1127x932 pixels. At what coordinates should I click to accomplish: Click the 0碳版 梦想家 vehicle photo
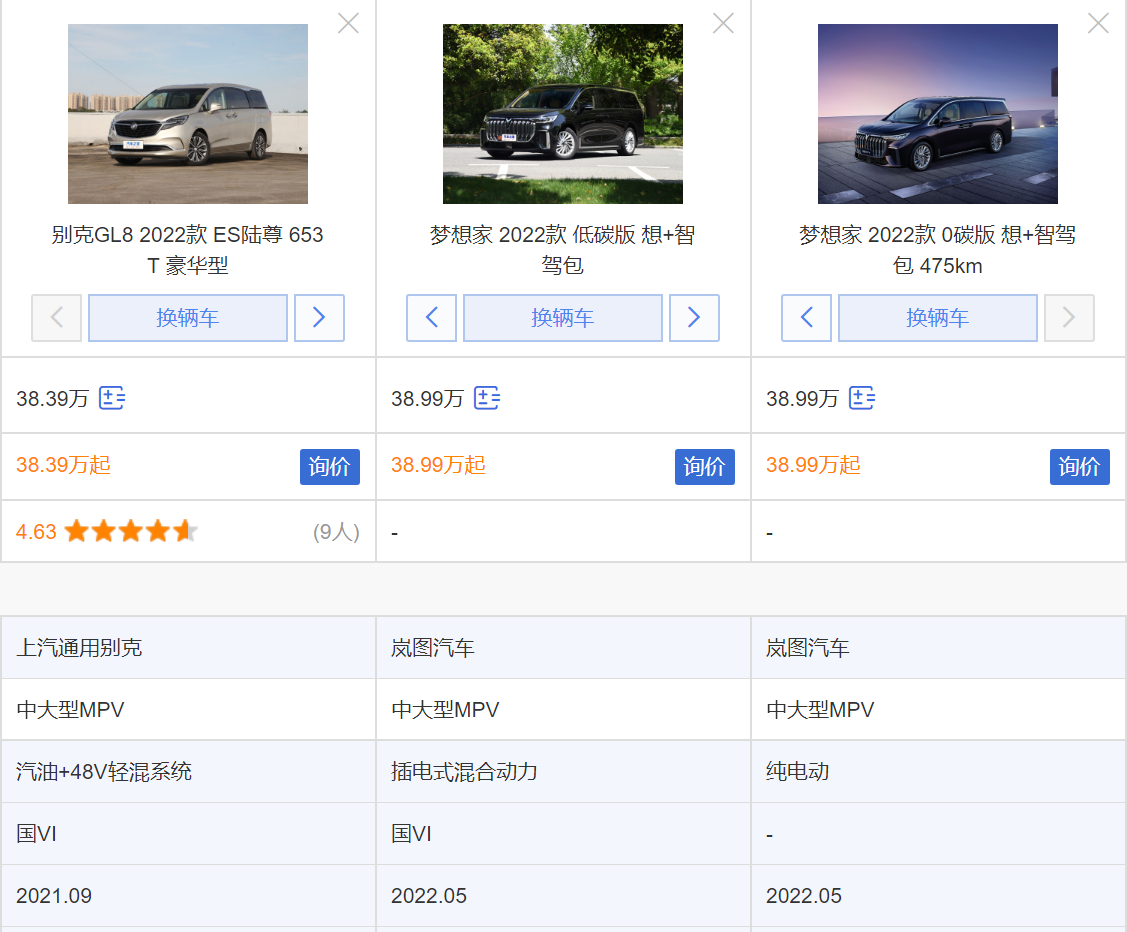pos(937,113)
